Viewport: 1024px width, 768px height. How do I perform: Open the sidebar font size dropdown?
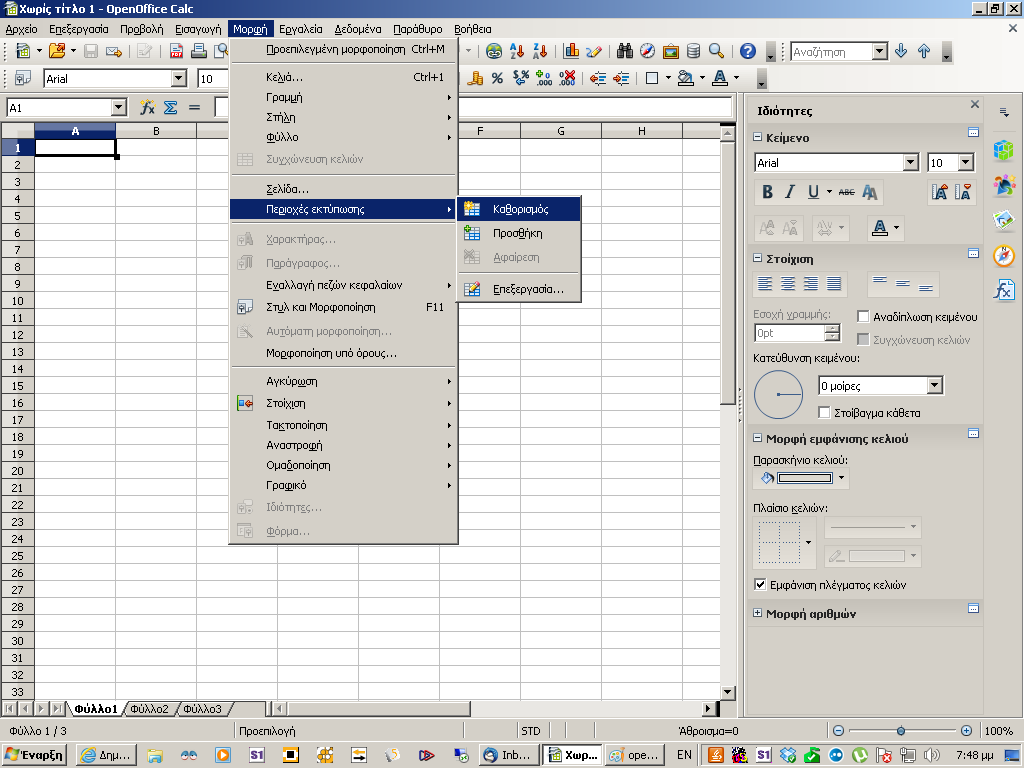click(966, 163)
